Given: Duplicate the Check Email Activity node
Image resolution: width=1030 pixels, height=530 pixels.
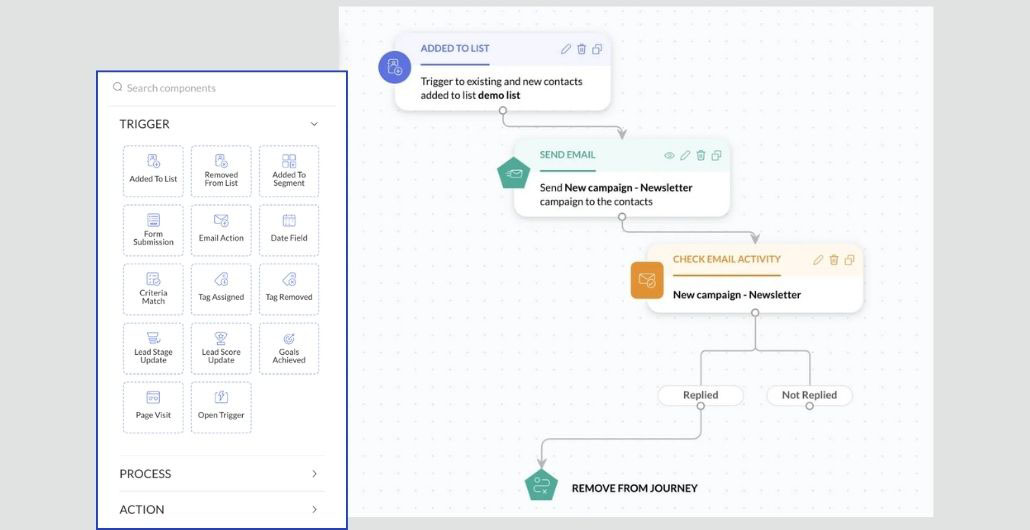Looking at the screenshot, I should (849, 259).
